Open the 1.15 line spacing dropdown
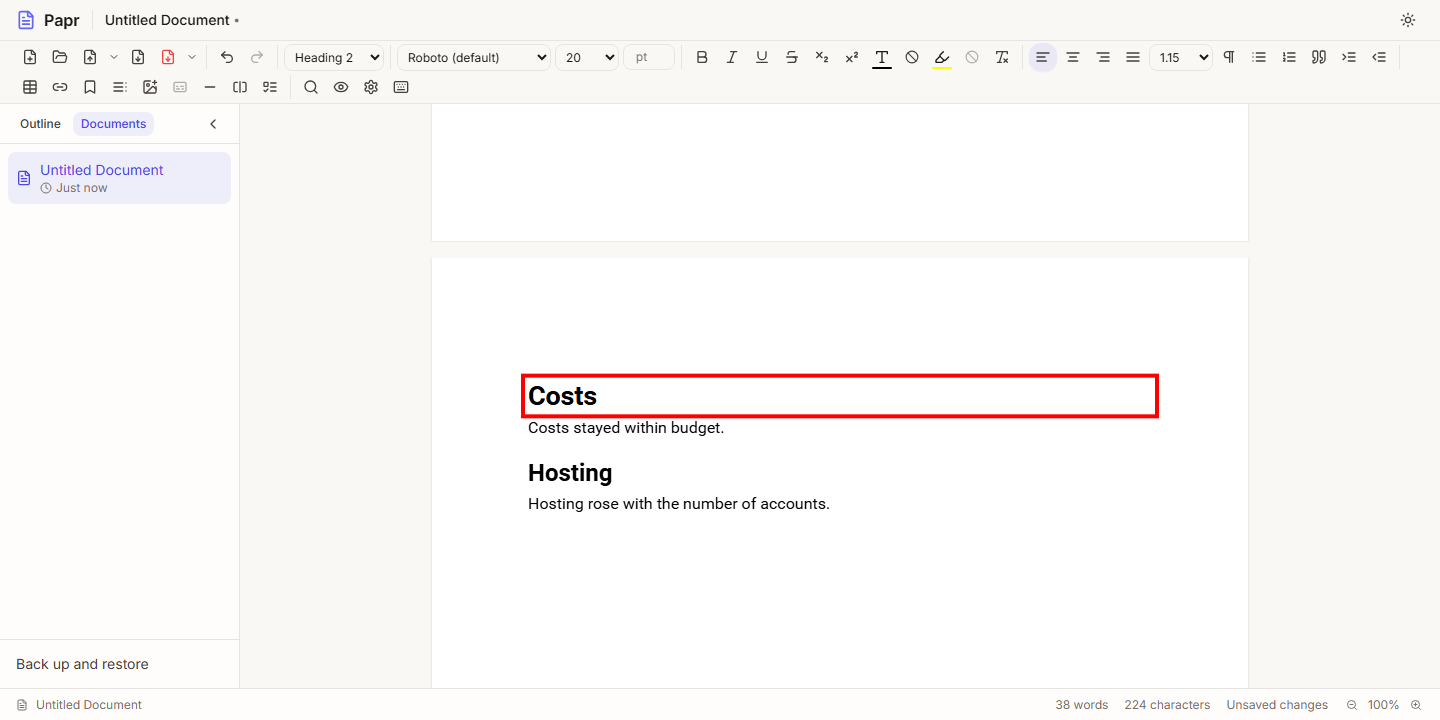 click(x=1181, y=57)
